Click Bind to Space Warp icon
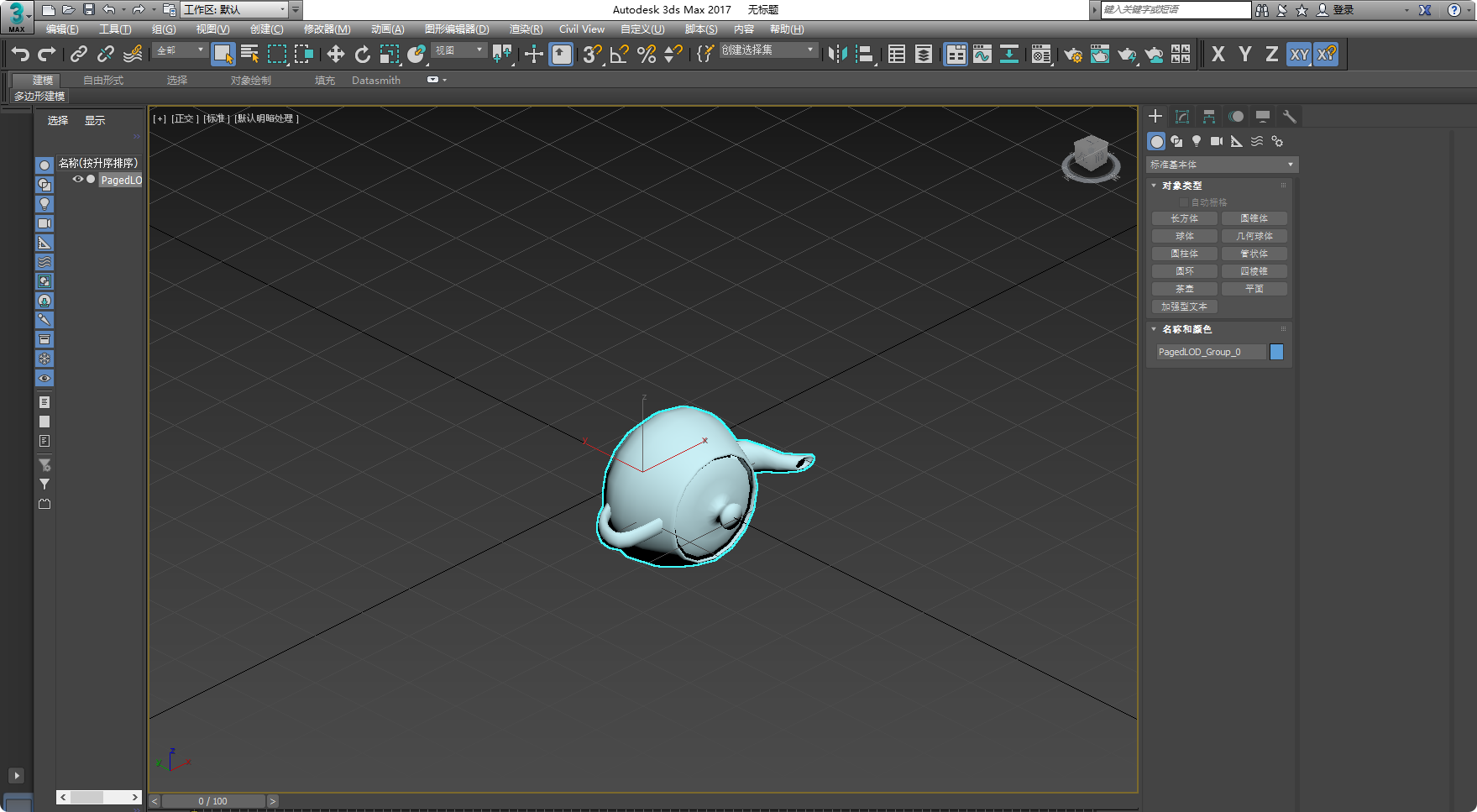The width and height of the screenshot is (1477, 812). pyautogui.click(x=133, y=55)
